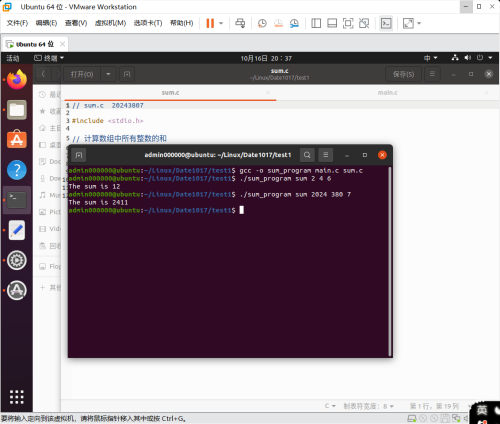Click the 'The sum is 12' terminal output

[94, 186]
